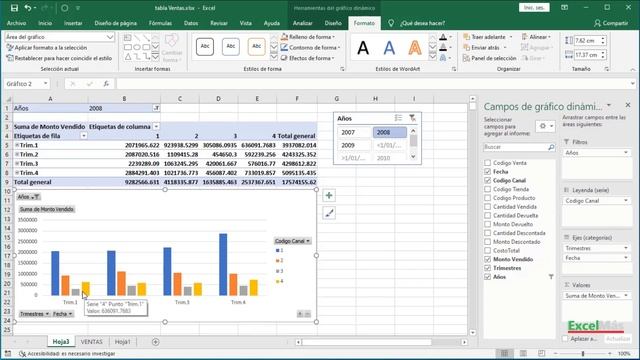The height and width of the screenshot is (360, 640).
Task: Uncheck Monto Vendido field
Action: pyautogui.click(x=487, y=259)
